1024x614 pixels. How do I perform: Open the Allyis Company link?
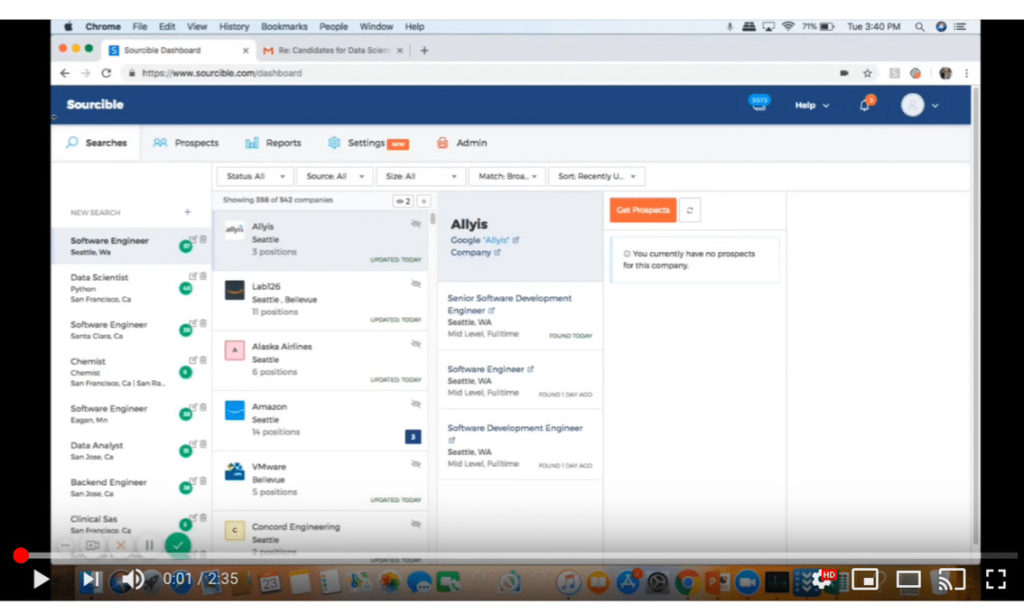coord(475,252)
